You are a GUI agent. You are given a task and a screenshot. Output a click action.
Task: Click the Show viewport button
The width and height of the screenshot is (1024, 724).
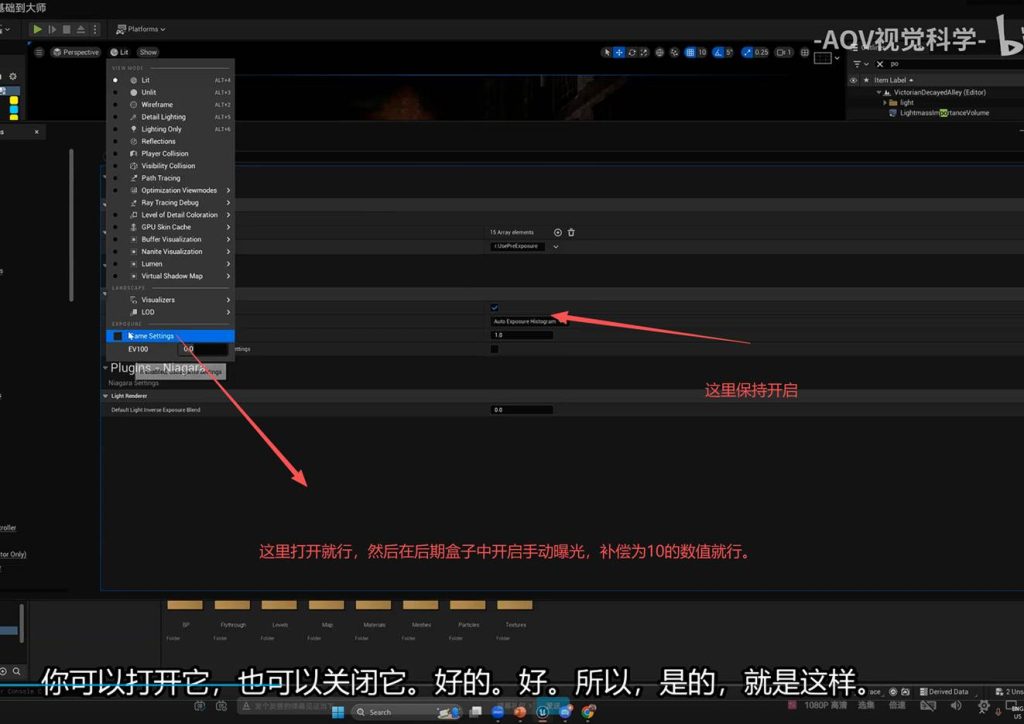148,52
